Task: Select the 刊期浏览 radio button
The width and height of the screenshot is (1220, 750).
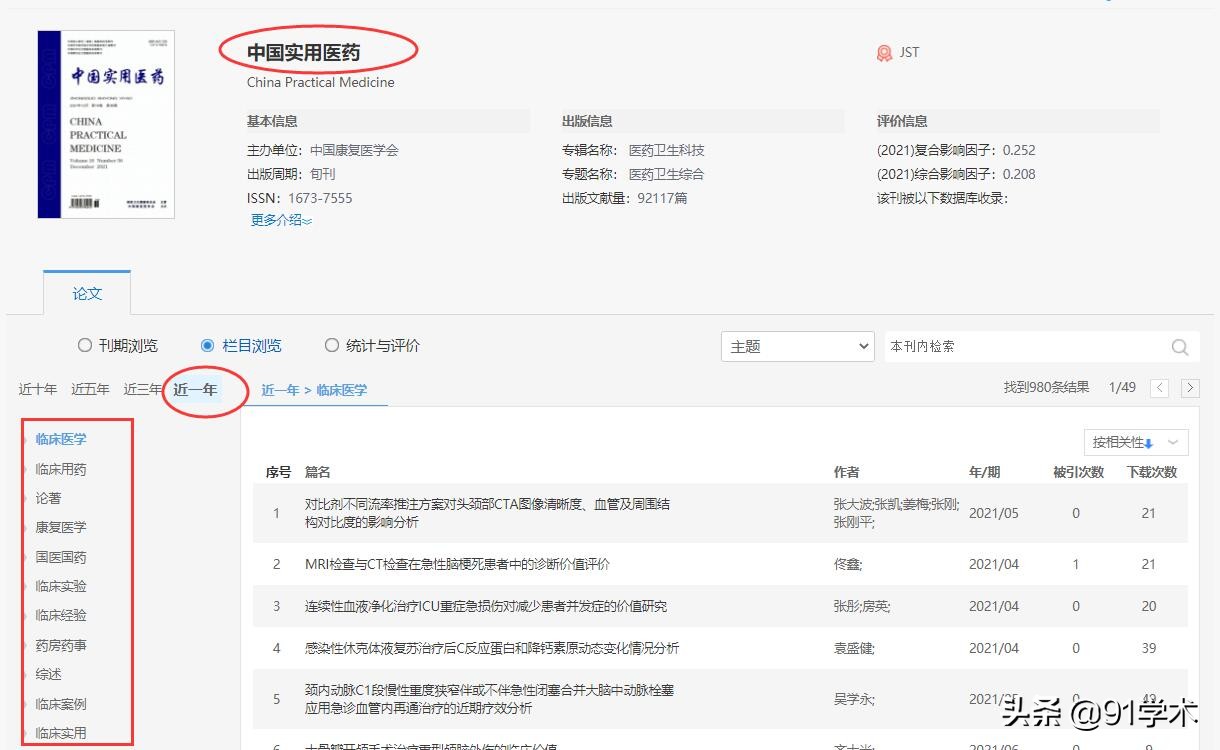Action: 84,344
